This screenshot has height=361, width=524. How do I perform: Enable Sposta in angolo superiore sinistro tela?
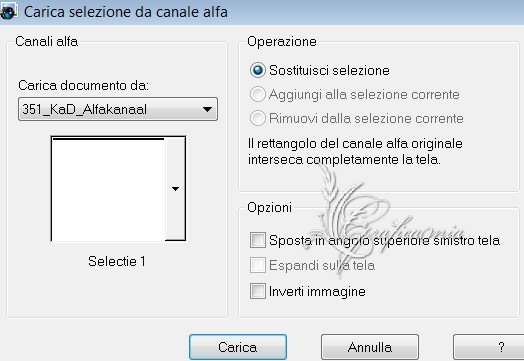258,240
